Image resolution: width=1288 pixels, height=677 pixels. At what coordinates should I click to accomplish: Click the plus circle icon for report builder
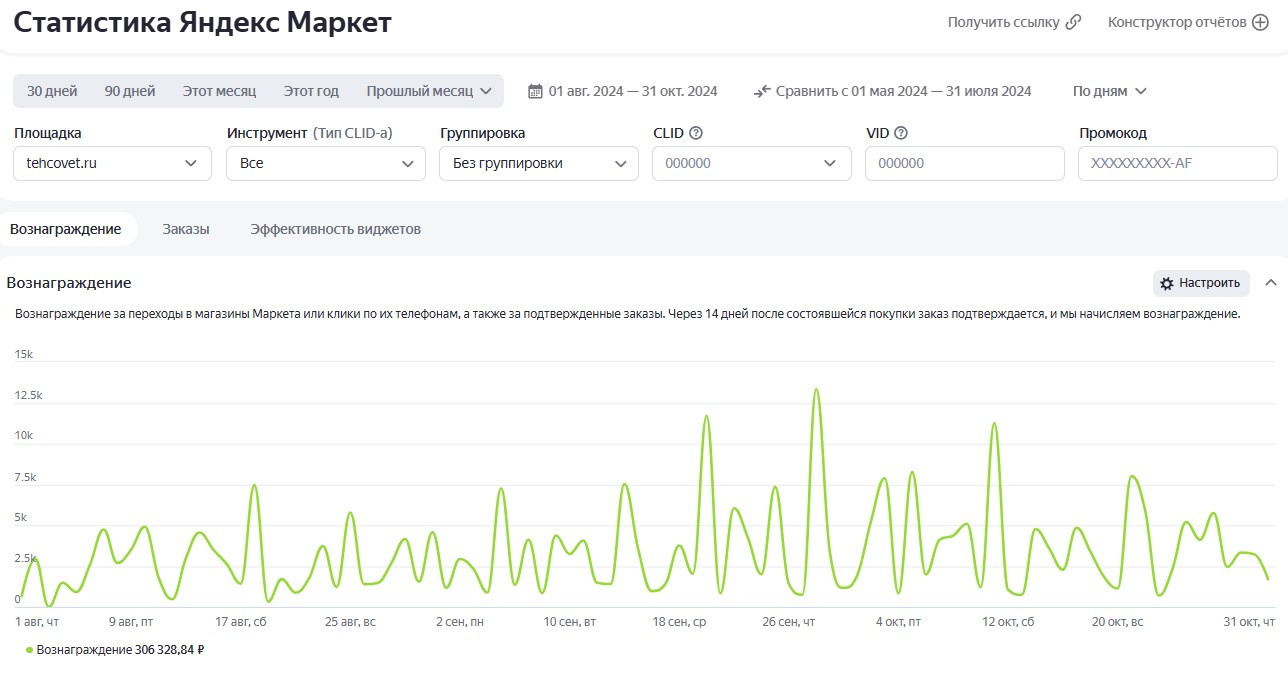click(x=1260, y=22)
